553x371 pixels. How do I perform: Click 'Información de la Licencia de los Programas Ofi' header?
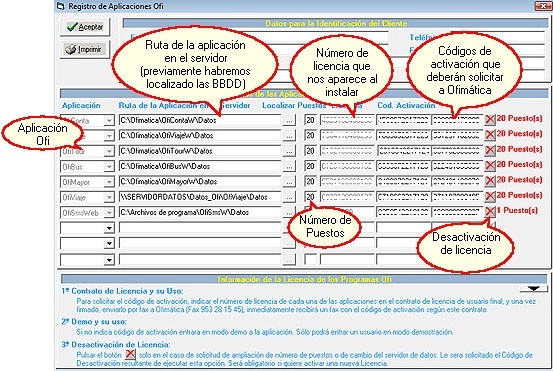(304, 279)
